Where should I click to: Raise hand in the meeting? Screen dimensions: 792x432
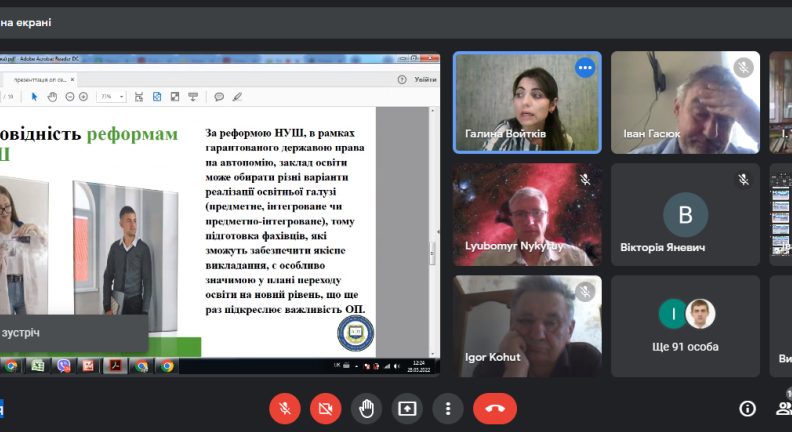pyautogui.click(x=366, y=408)
